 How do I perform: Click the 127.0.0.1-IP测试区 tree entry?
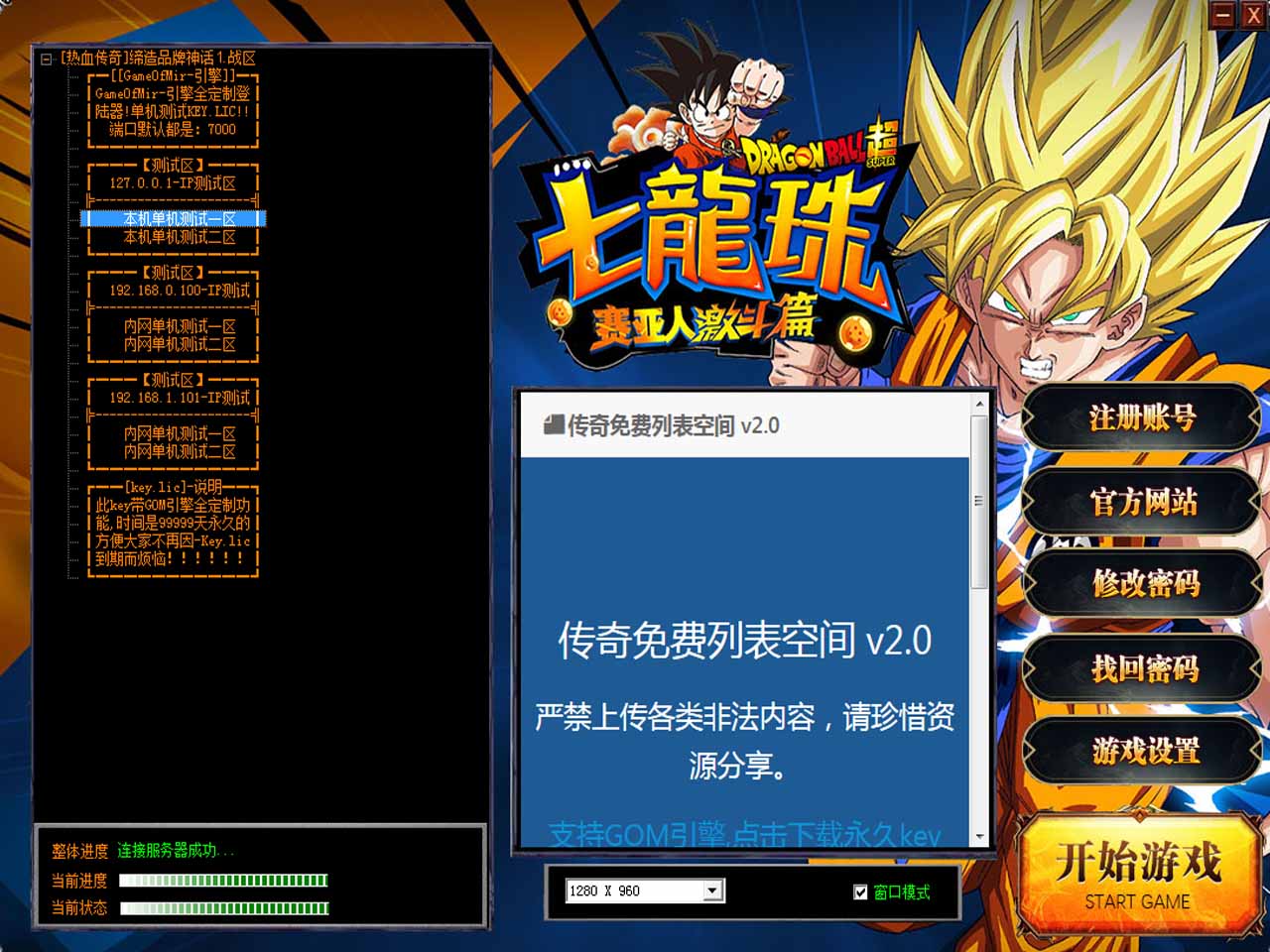(x=173, y=183)
